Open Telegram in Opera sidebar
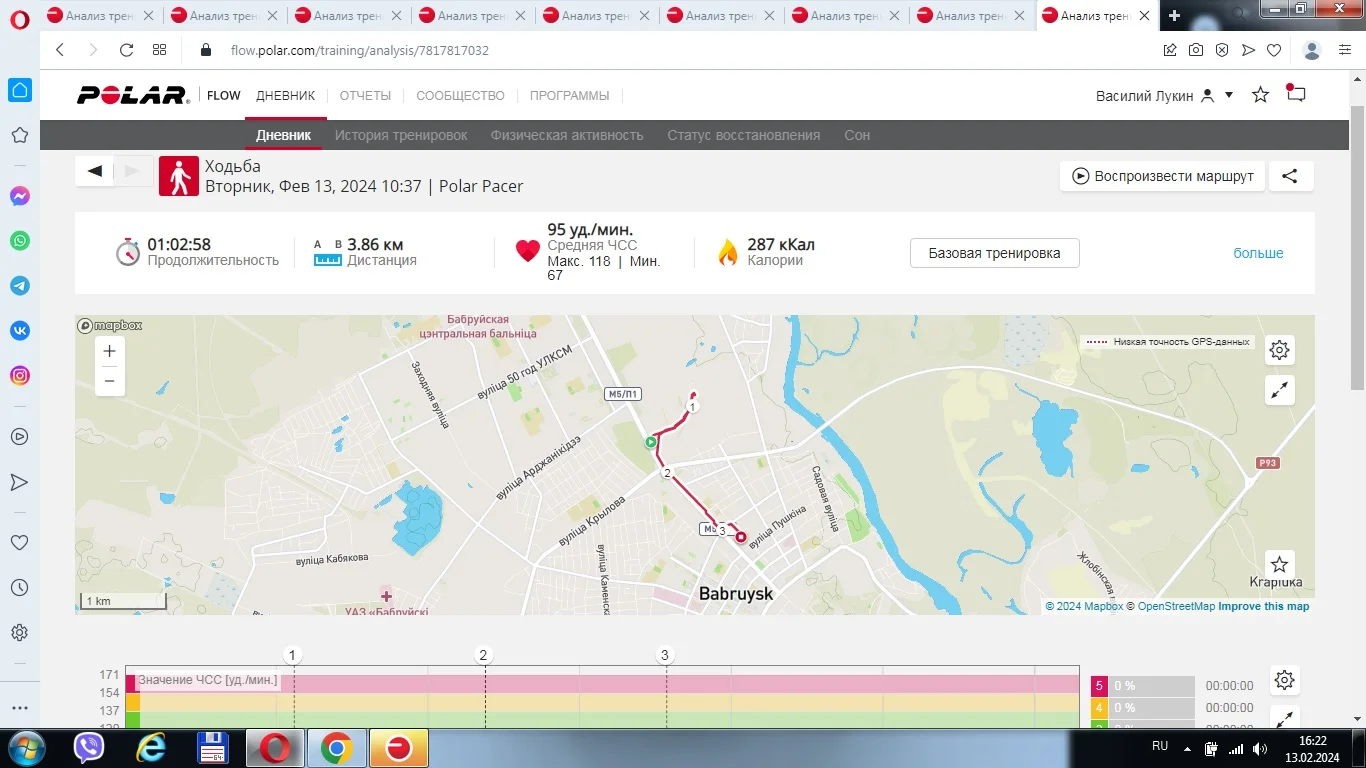Image resolution: width=1366 pixels, height=768 pixels. (20, 286)
